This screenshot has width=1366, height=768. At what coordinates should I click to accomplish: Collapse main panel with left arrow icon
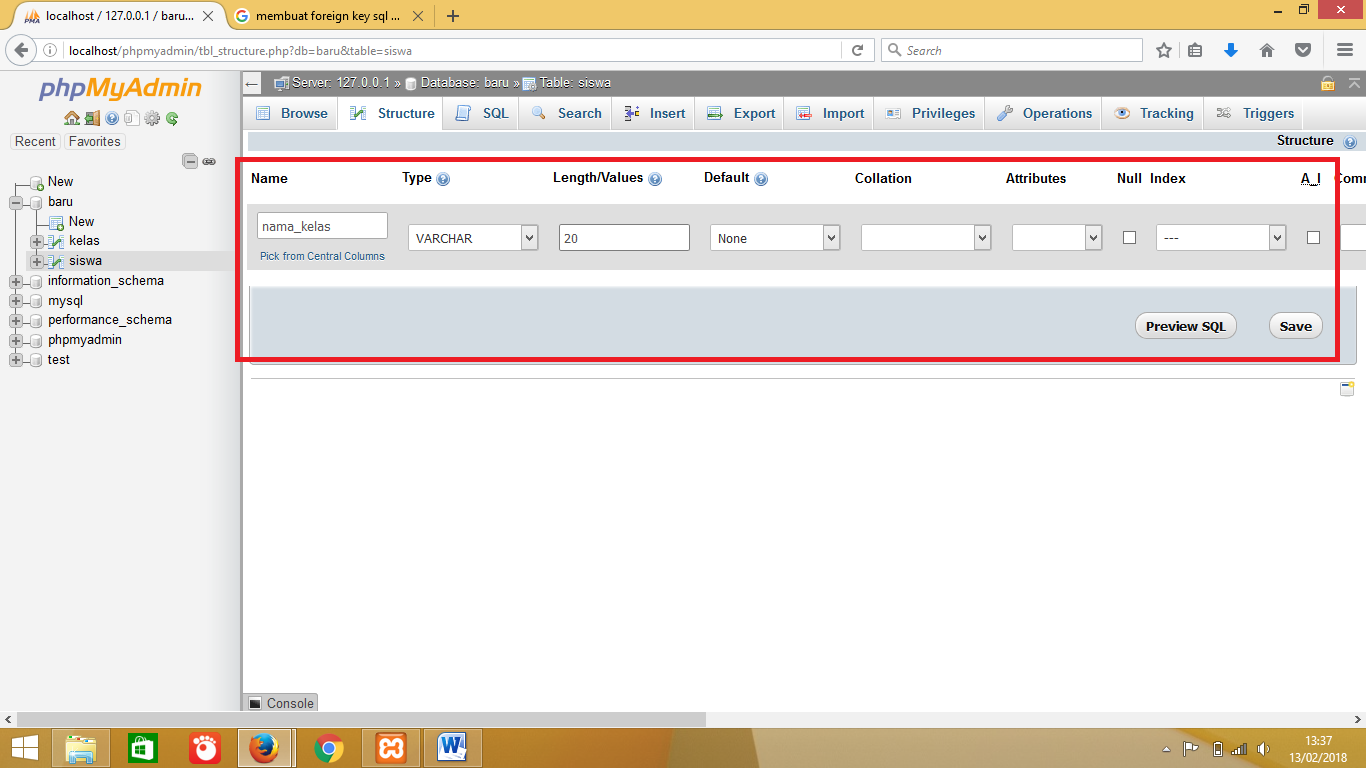tap(252, 83)
